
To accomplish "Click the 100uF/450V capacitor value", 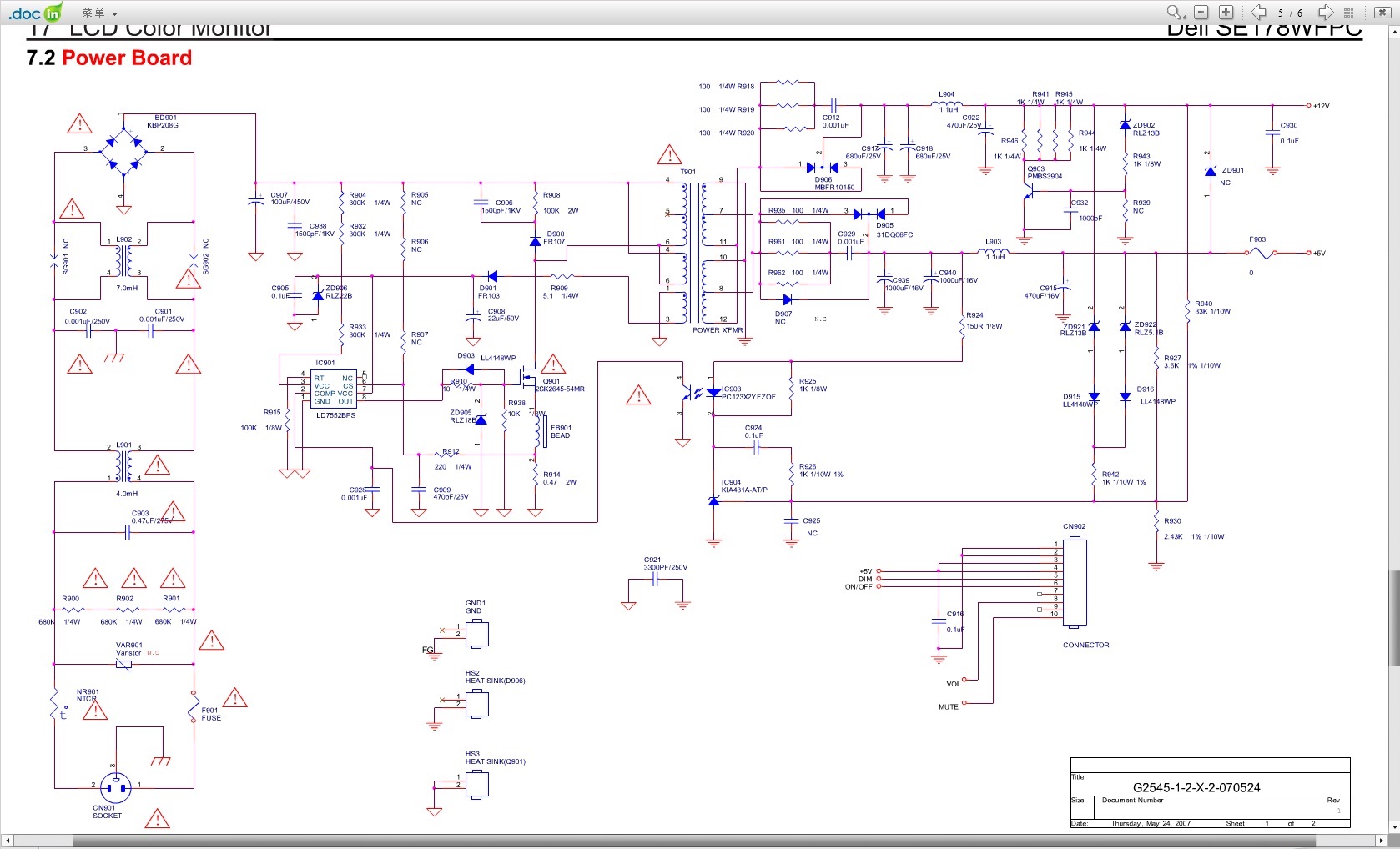I will 290,203.
